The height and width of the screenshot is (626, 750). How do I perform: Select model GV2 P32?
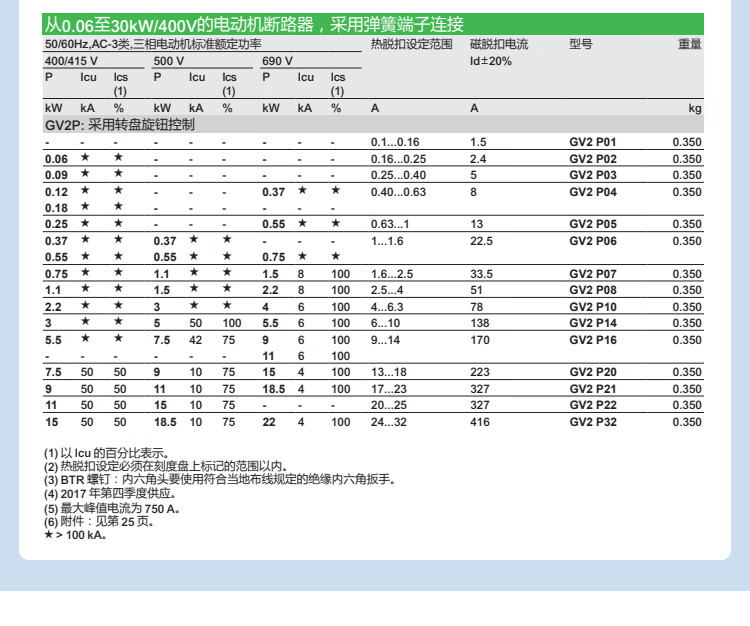593,422
